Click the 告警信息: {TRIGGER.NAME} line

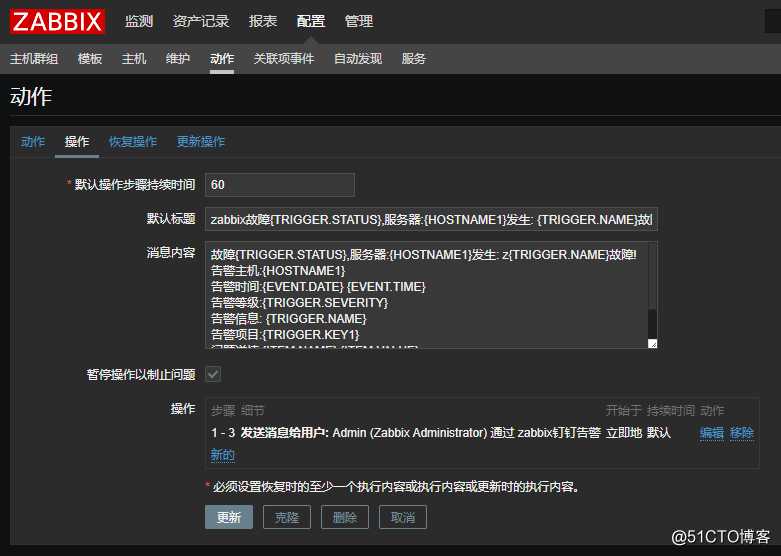pyautogui.click(x=288, y=319)
